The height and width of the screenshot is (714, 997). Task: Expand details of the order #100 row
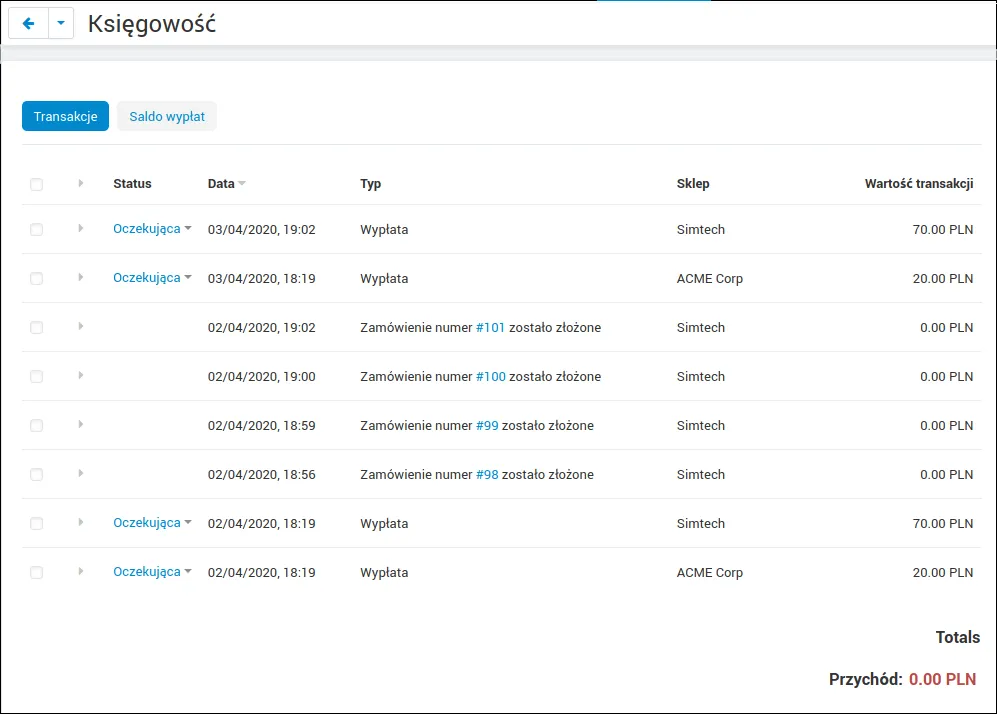pyautogui.click(x=81, y=375)
